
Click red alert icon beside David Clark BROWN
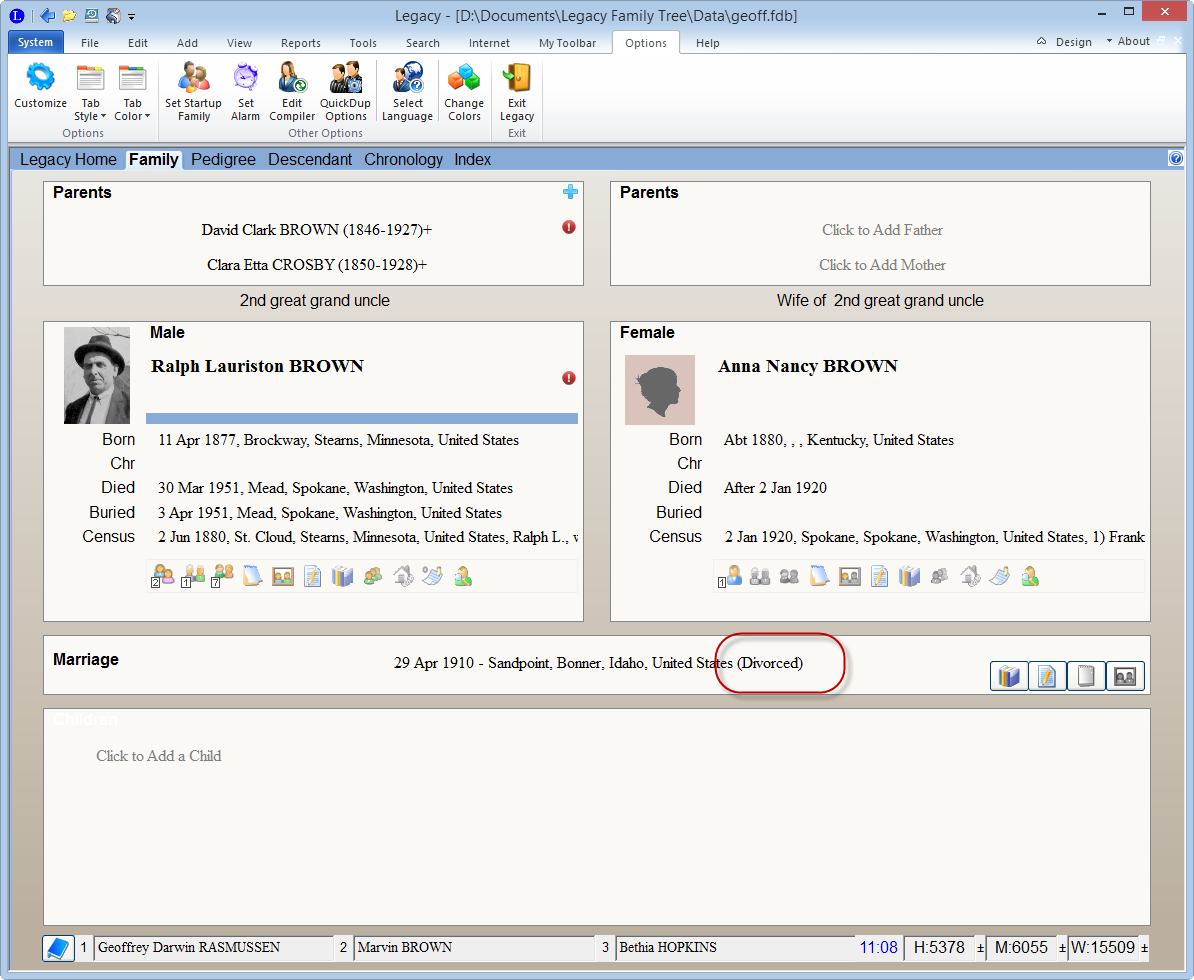point(569,228)
